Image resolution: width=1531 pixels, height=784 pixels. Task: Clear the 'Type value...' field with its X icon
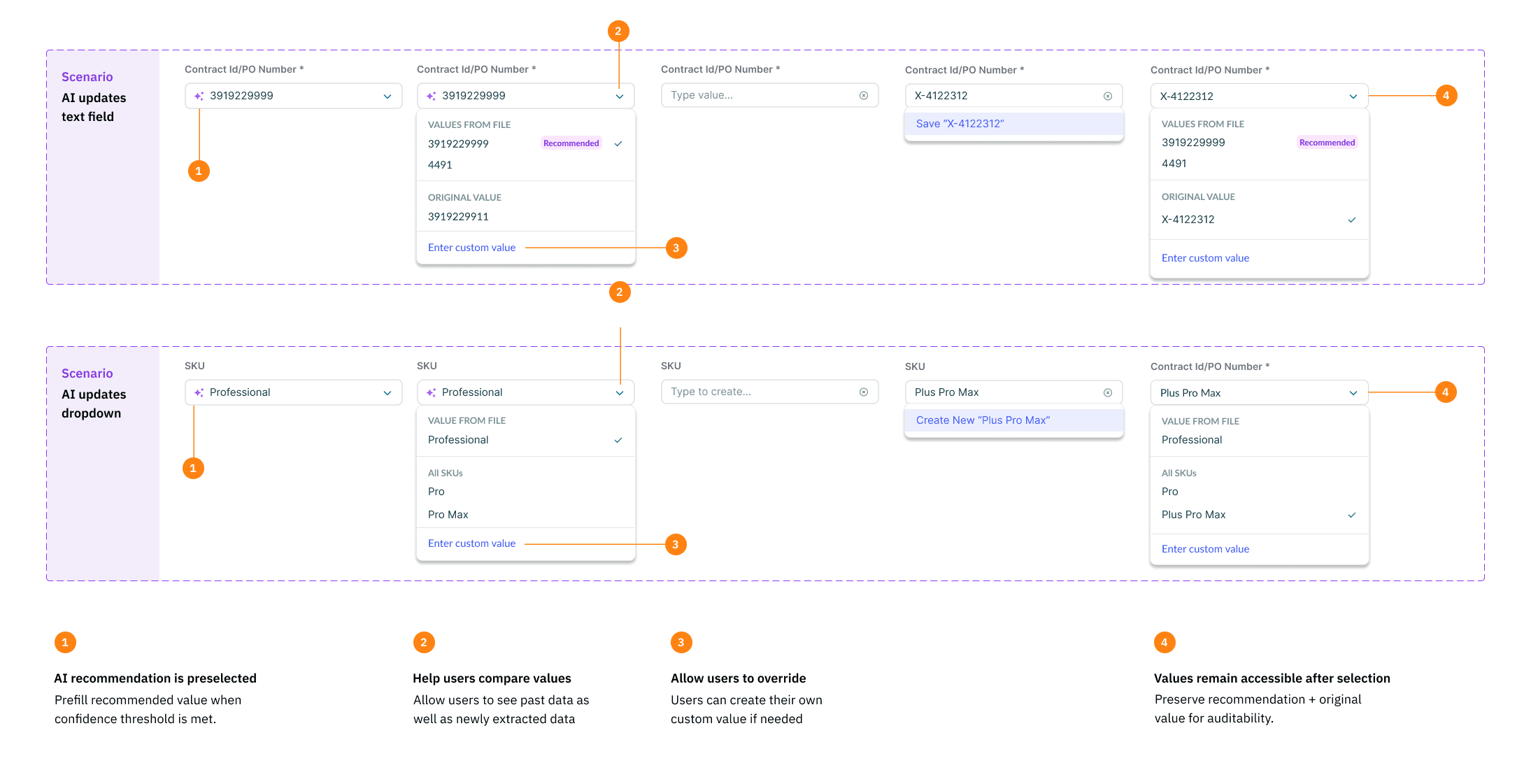(x=864, y=95)
